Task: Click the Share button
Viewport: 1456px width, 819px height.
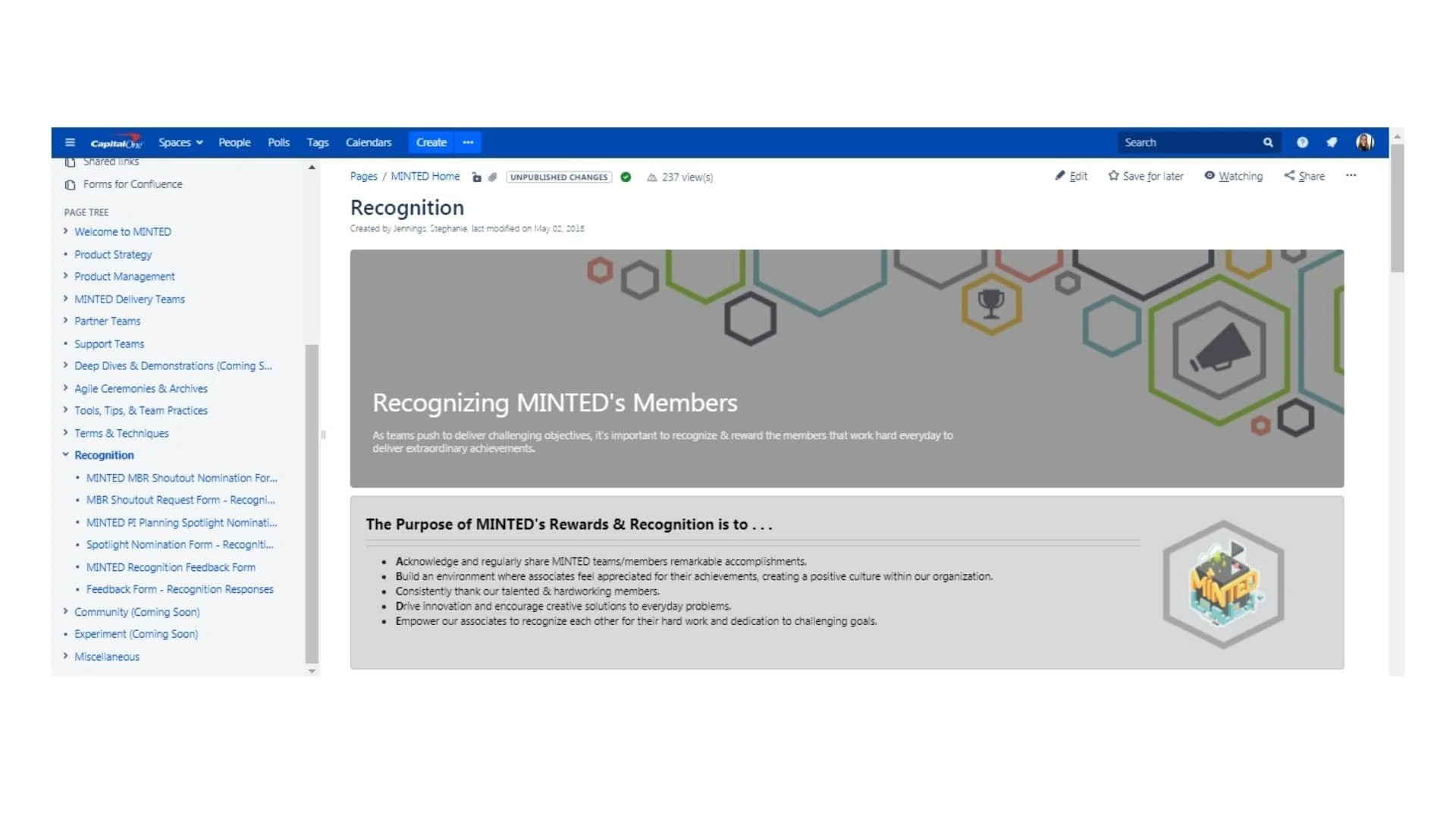Action: coord(1304,176)
